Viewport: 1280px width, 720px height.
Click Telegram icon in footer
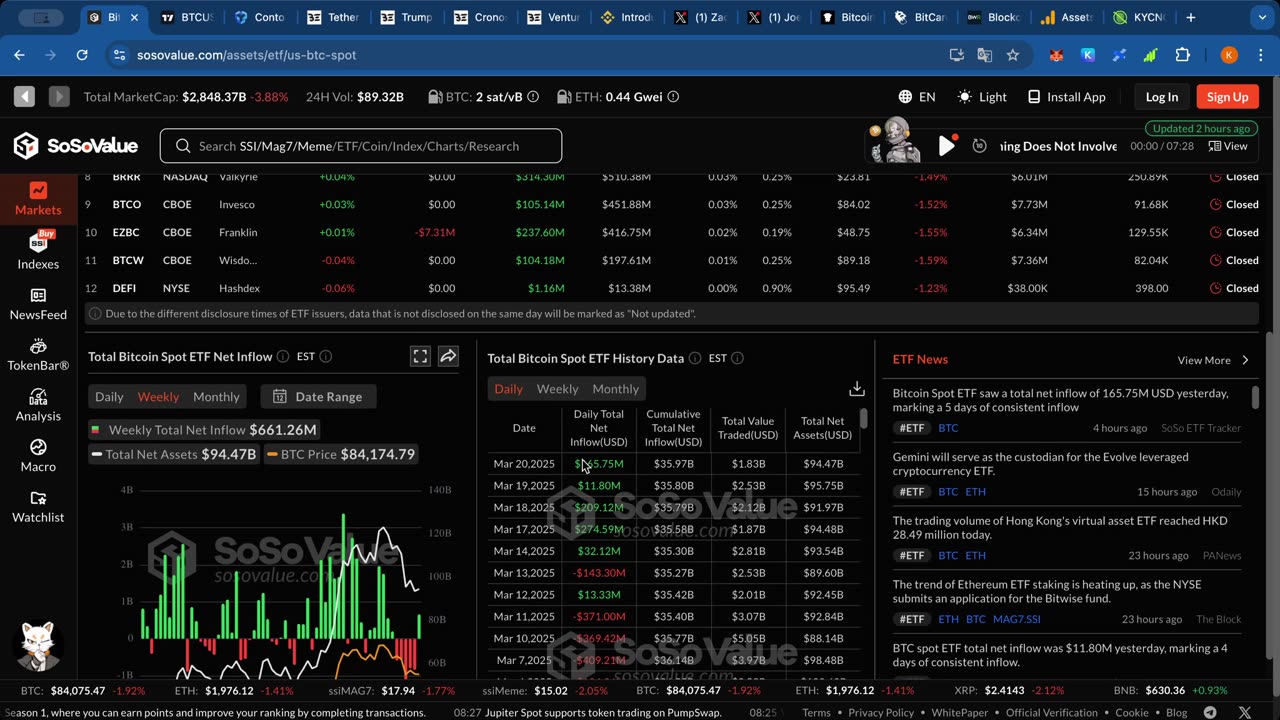1210,713
